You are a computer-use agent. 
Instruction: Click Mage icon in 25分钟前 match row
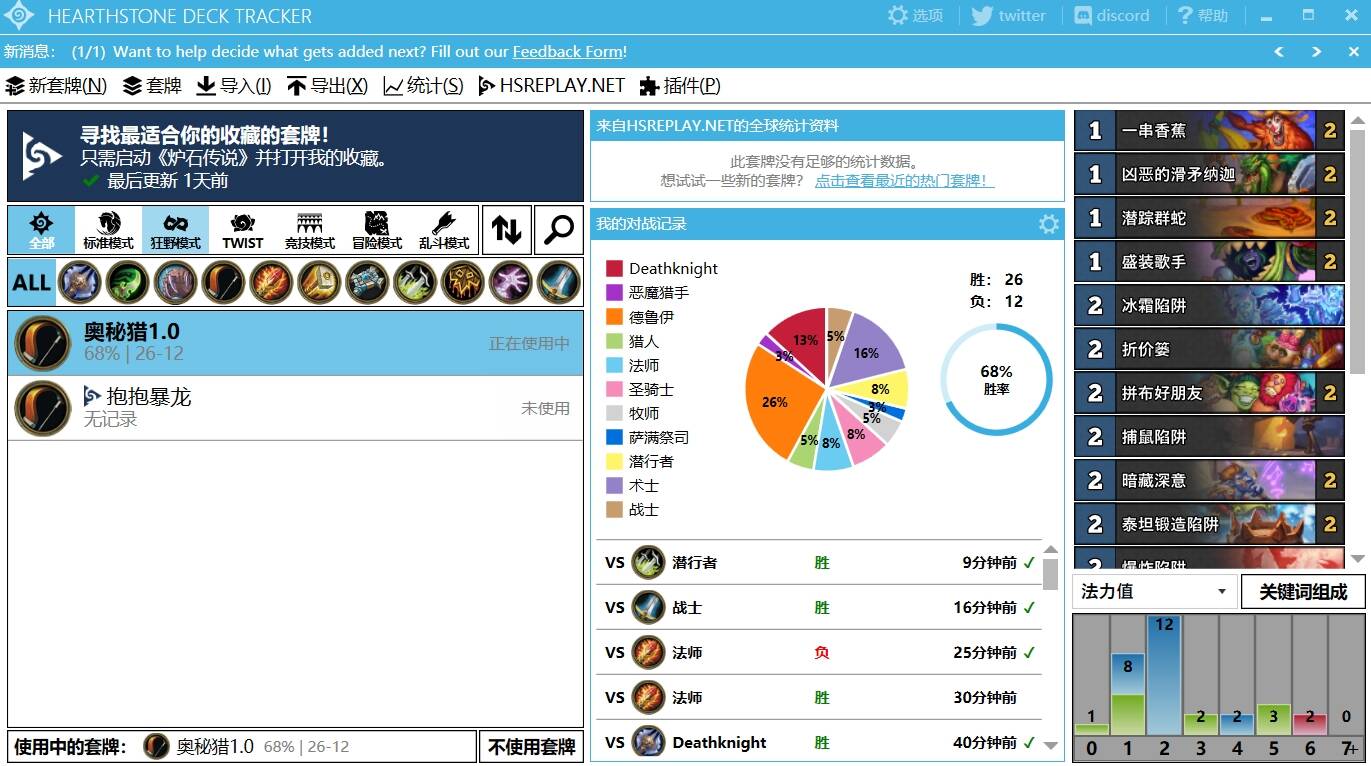649,652
